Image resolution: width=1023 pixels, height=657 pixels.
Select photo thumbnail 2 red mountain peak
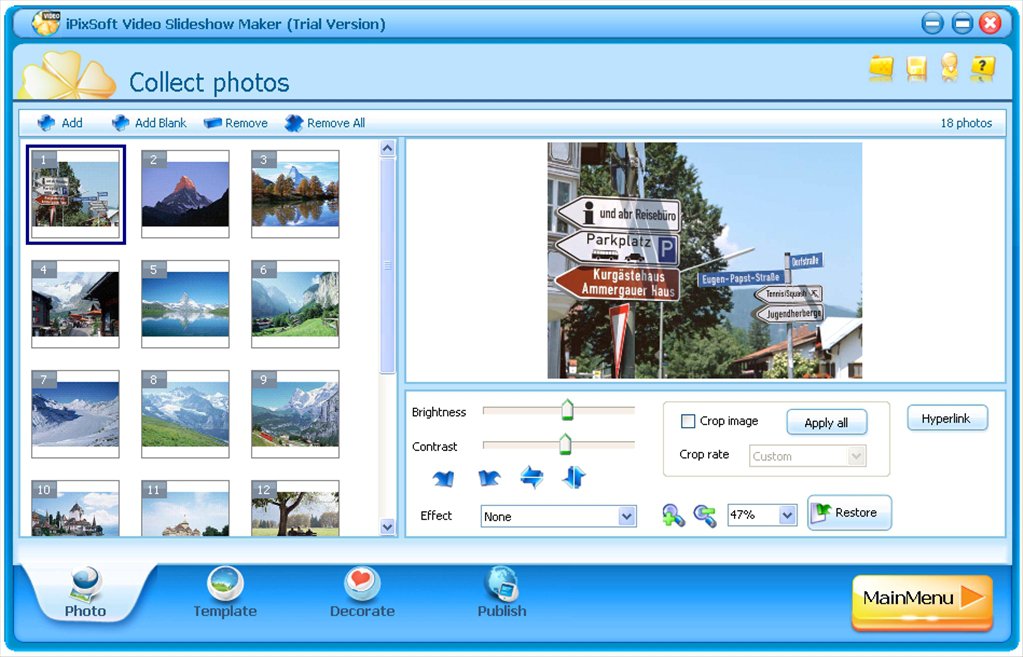[x=185, y=194]
